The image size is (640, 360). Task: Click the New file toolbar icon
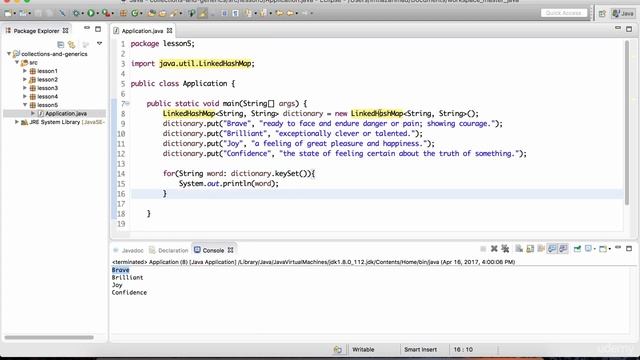pos(8,13)
